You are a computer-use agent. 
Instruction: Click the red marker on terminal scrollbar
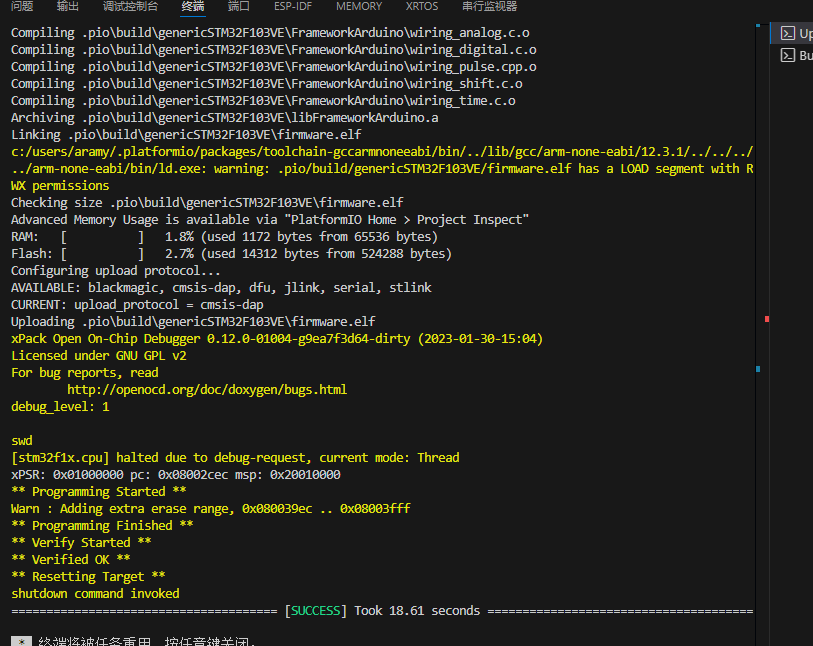(766, 319)
